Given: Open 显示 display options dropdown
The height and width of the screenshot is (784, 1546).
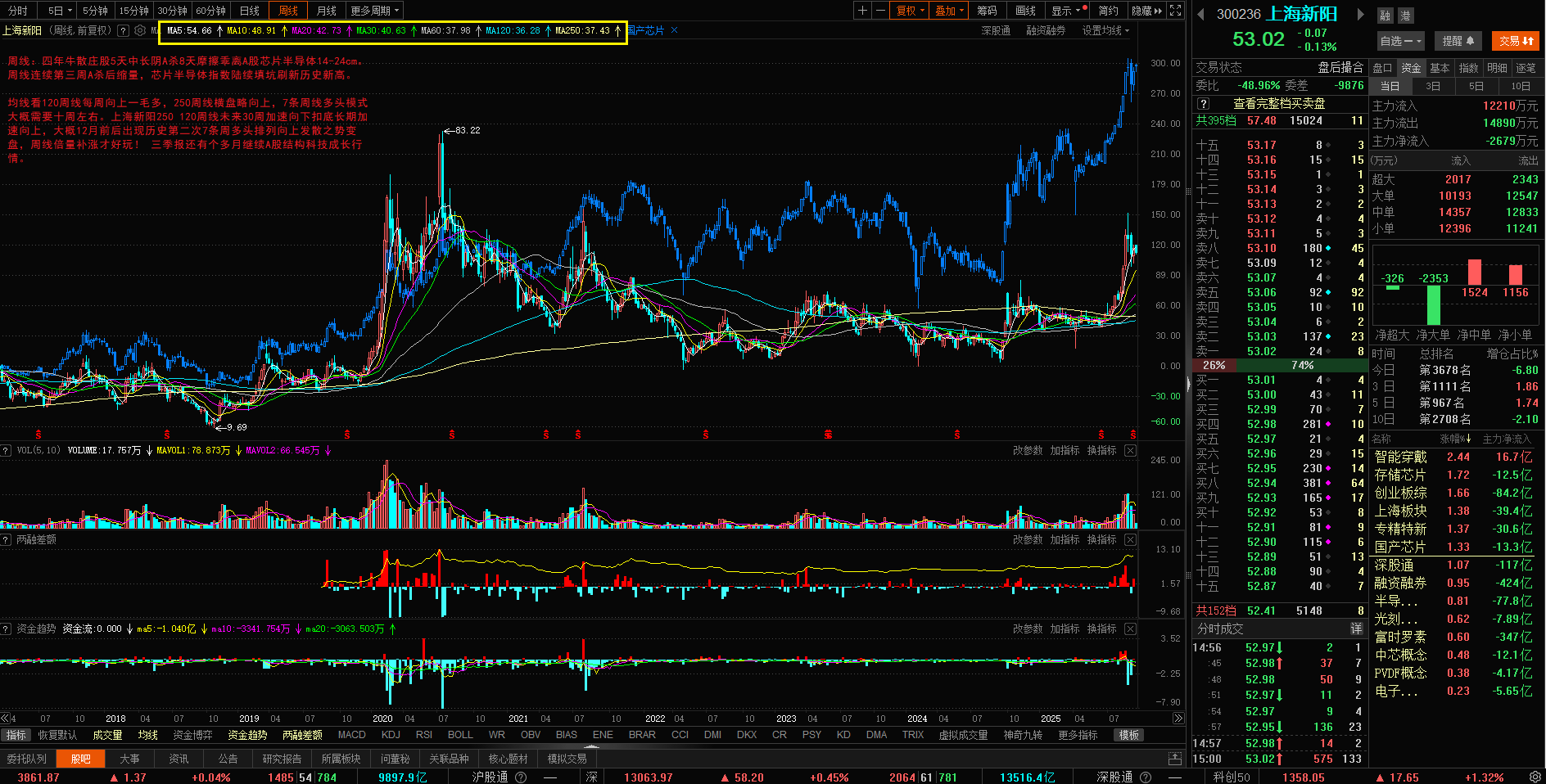Looking at the screenshot, I should tap(1069, 11).
